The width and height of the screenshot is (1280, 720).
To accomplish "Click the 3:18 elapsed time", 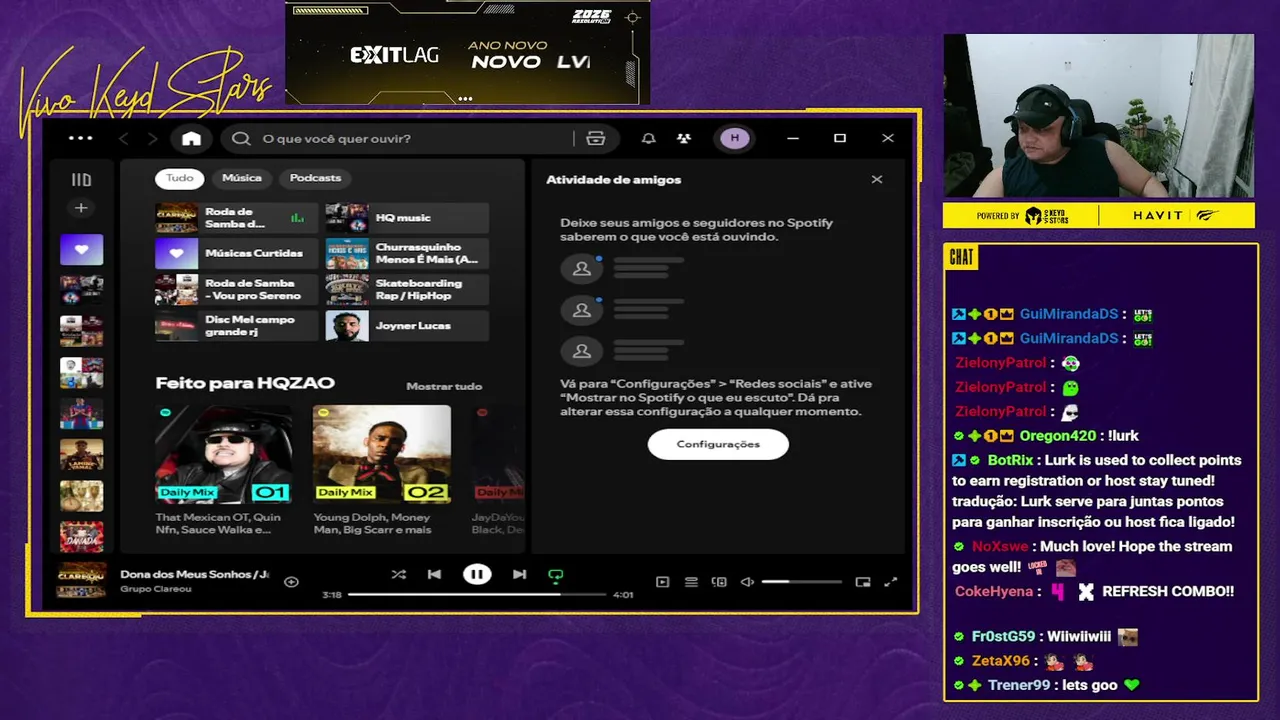I will pyautogui.click(x=332, y=595).
